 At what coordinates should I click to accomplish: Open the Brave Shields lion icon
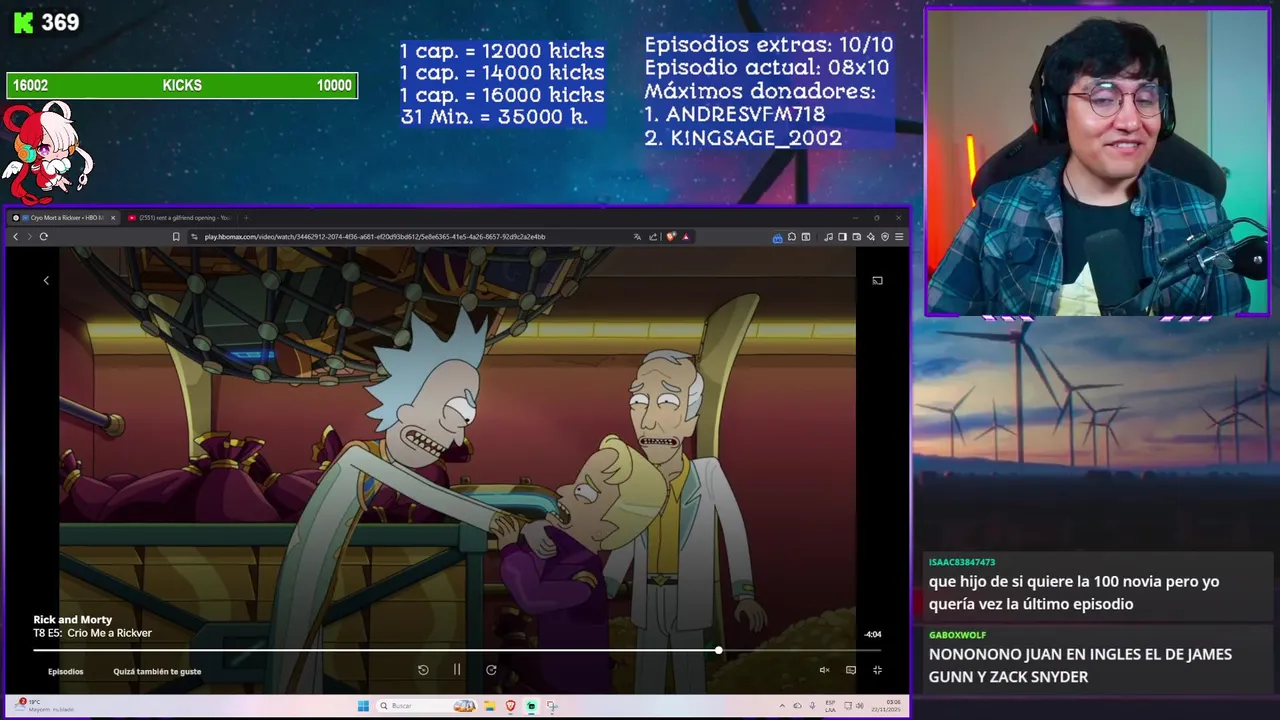[671, 237]
